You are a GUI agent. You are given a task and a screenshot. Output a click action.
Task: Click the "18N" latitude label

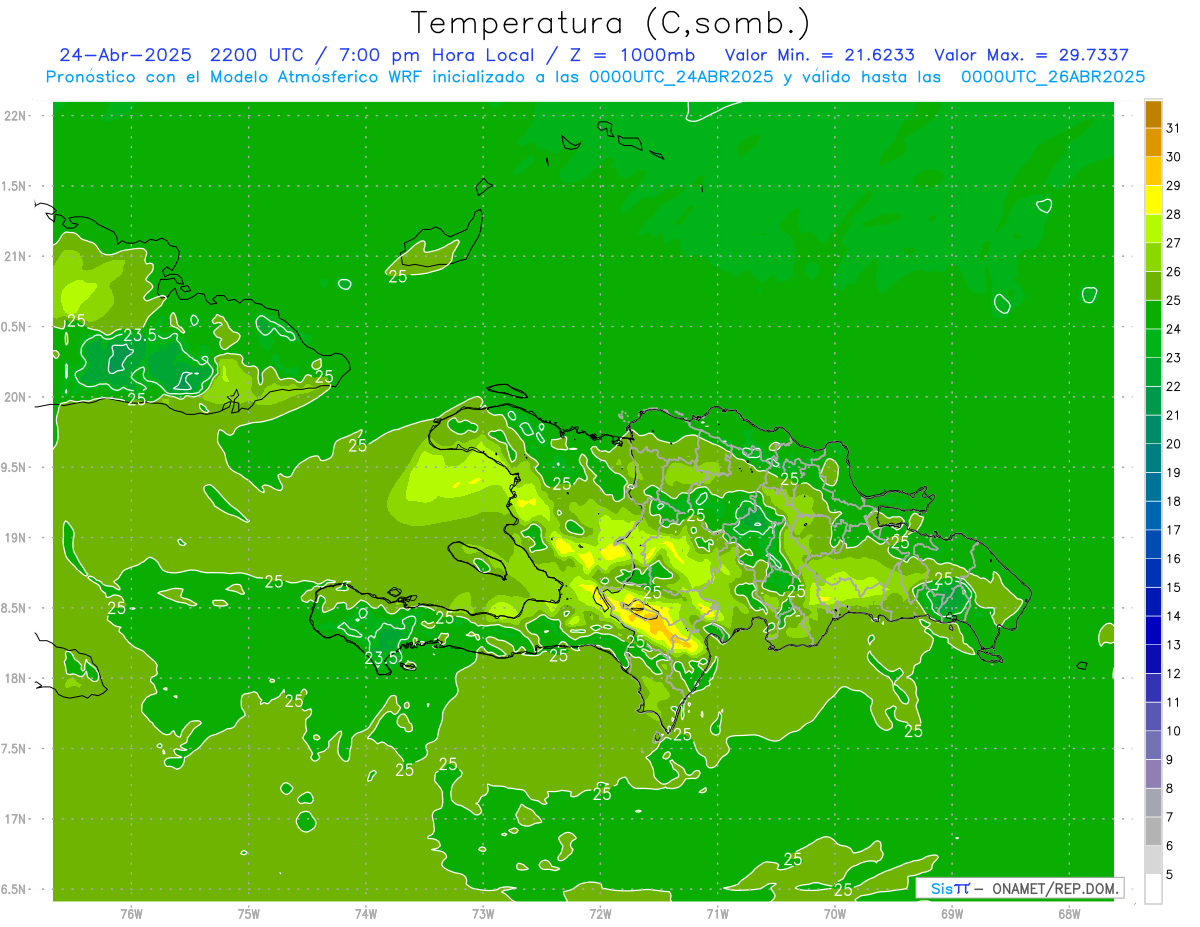click(x=16, y=679)
